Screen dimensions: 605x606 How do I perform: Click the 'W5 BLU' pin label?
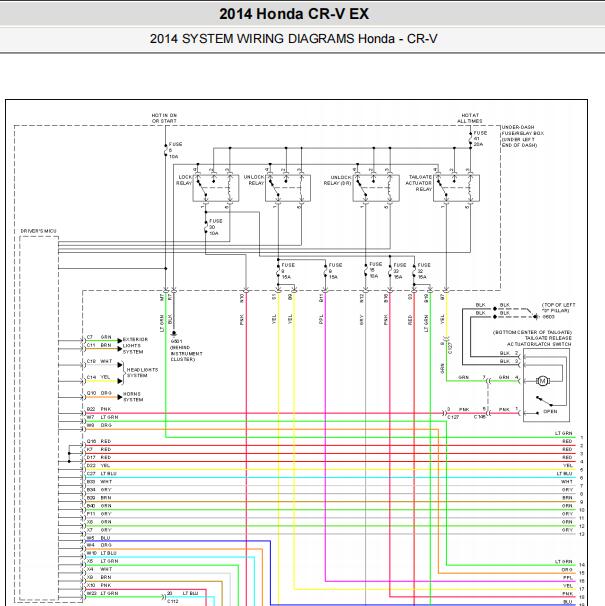tap(99, 538)
